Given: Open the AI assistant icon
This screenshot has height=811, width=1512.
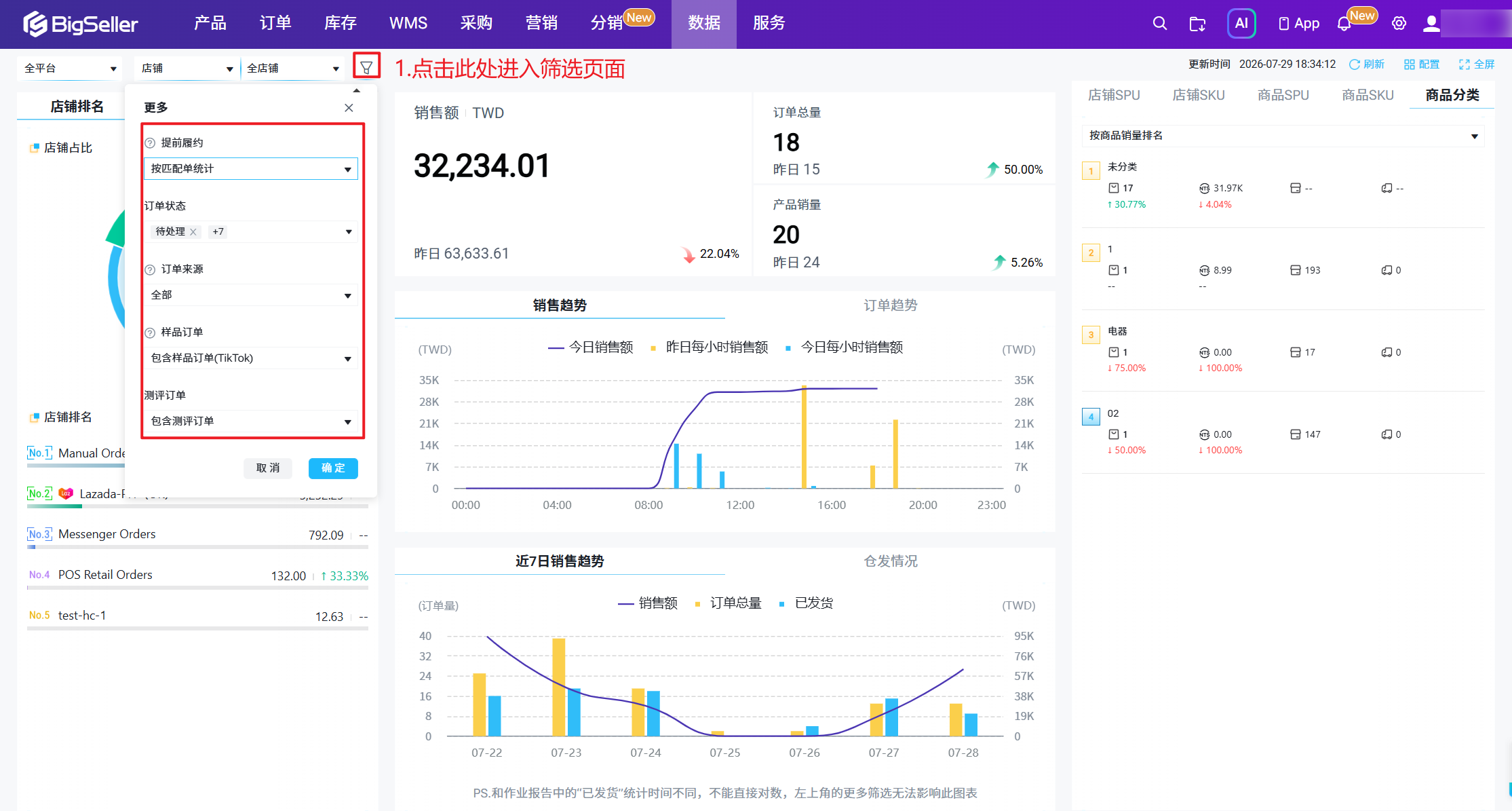Looking at the screenshot, I should 1241,23.
